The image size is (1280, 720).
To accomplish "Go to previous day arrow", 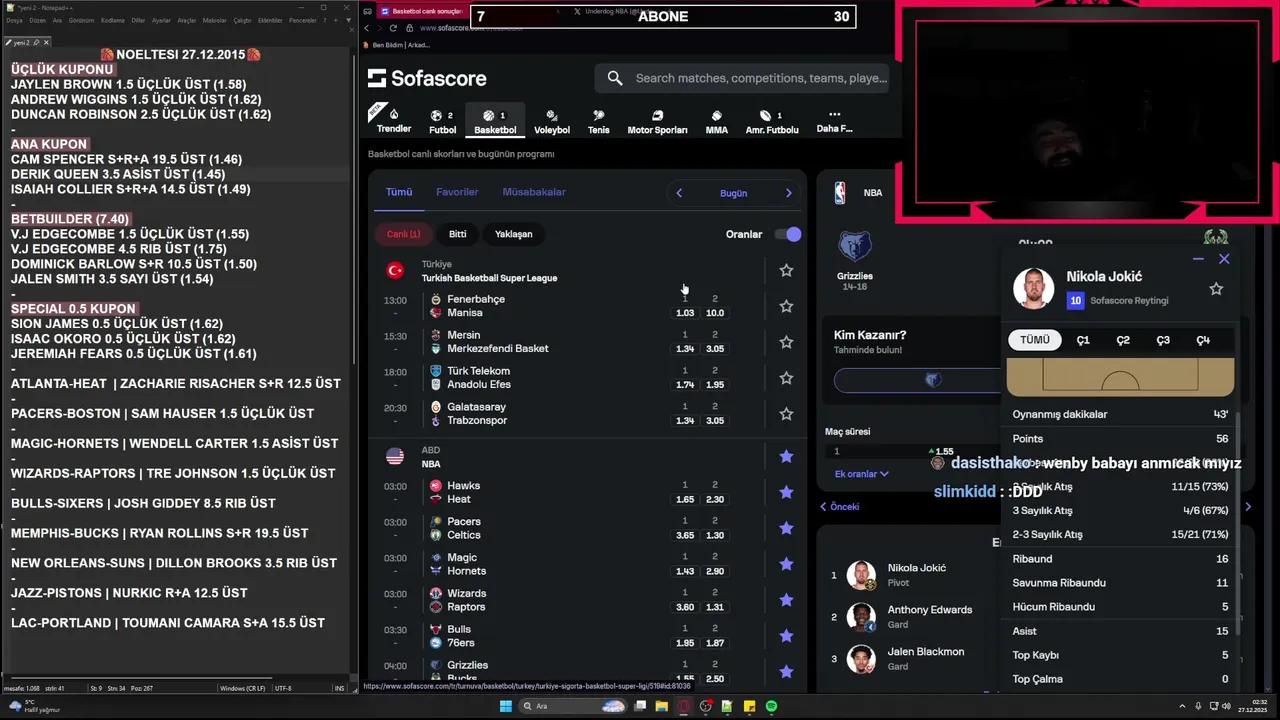I will (x=679, y=193).
